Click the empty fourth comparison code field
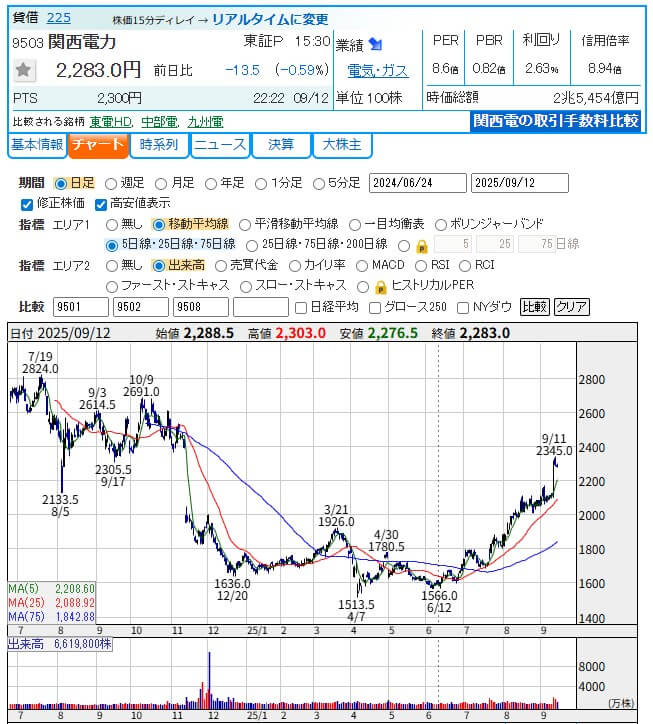 pyautogui.click(x=261, y=307)
